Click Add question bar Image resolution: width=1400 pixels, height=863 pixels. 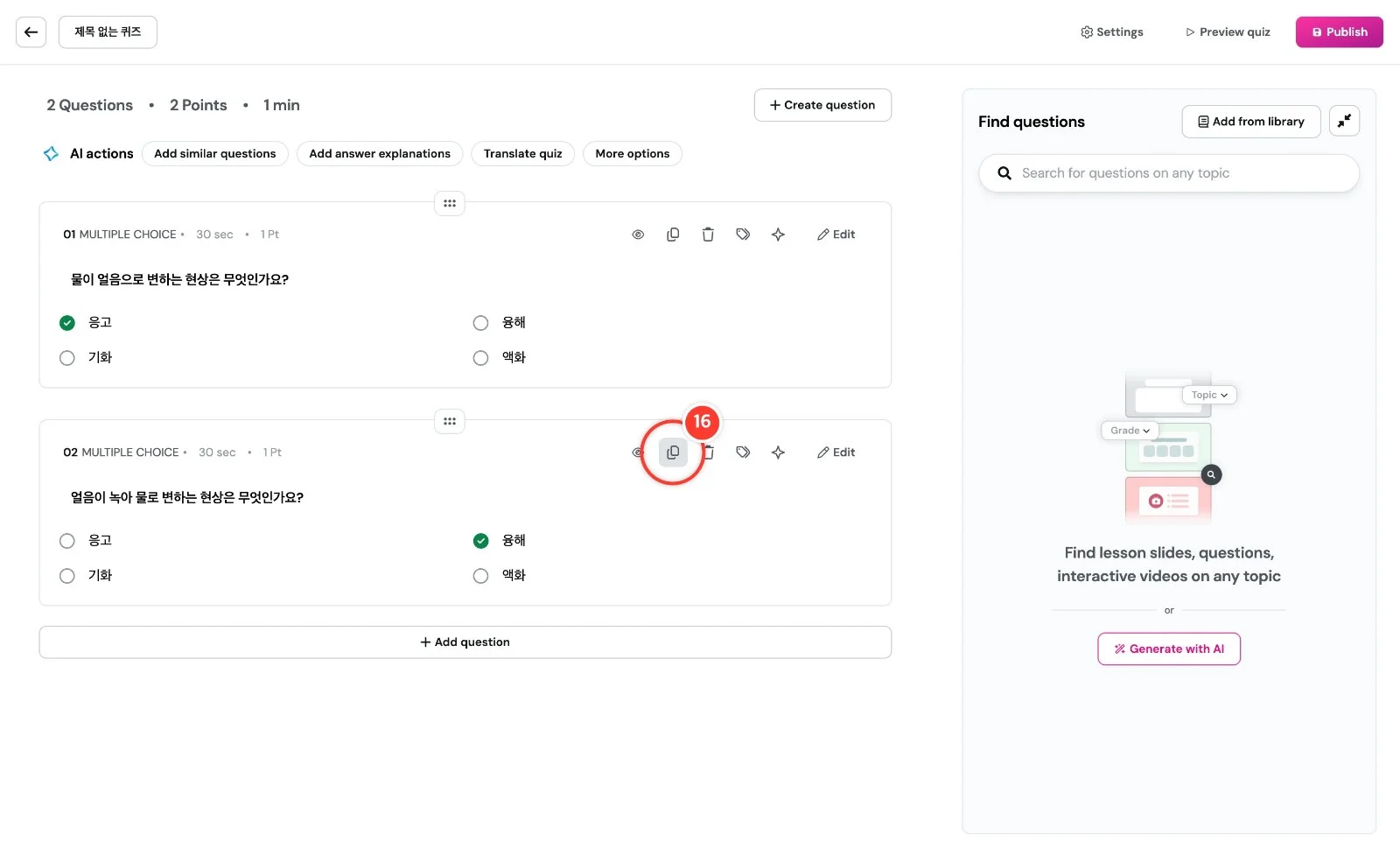click(x=465, y=642)
